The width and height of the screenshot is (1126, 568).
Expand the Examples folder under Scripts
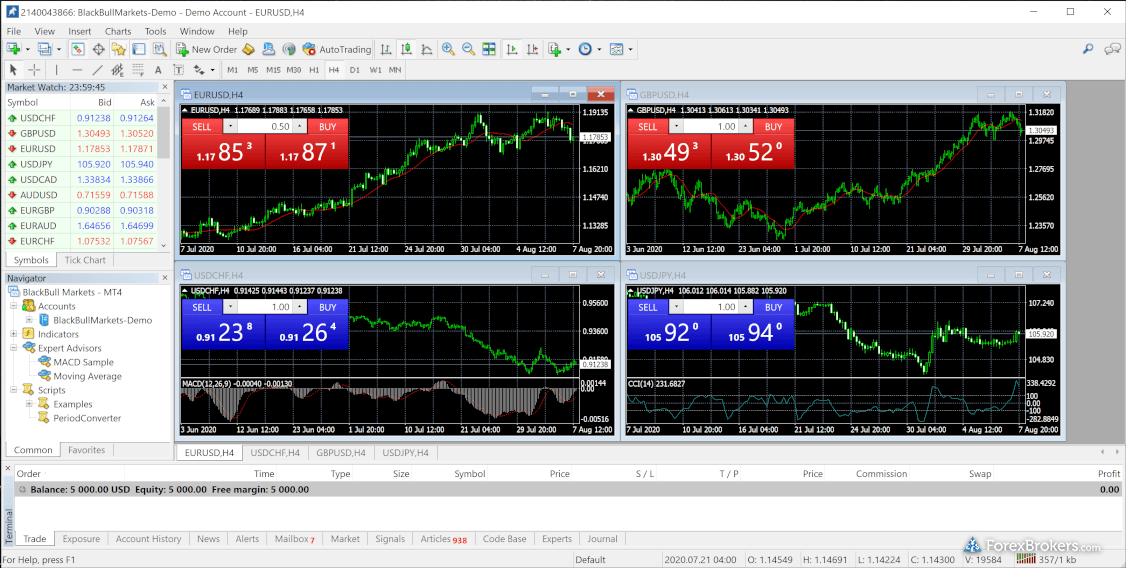coord(29,404)
